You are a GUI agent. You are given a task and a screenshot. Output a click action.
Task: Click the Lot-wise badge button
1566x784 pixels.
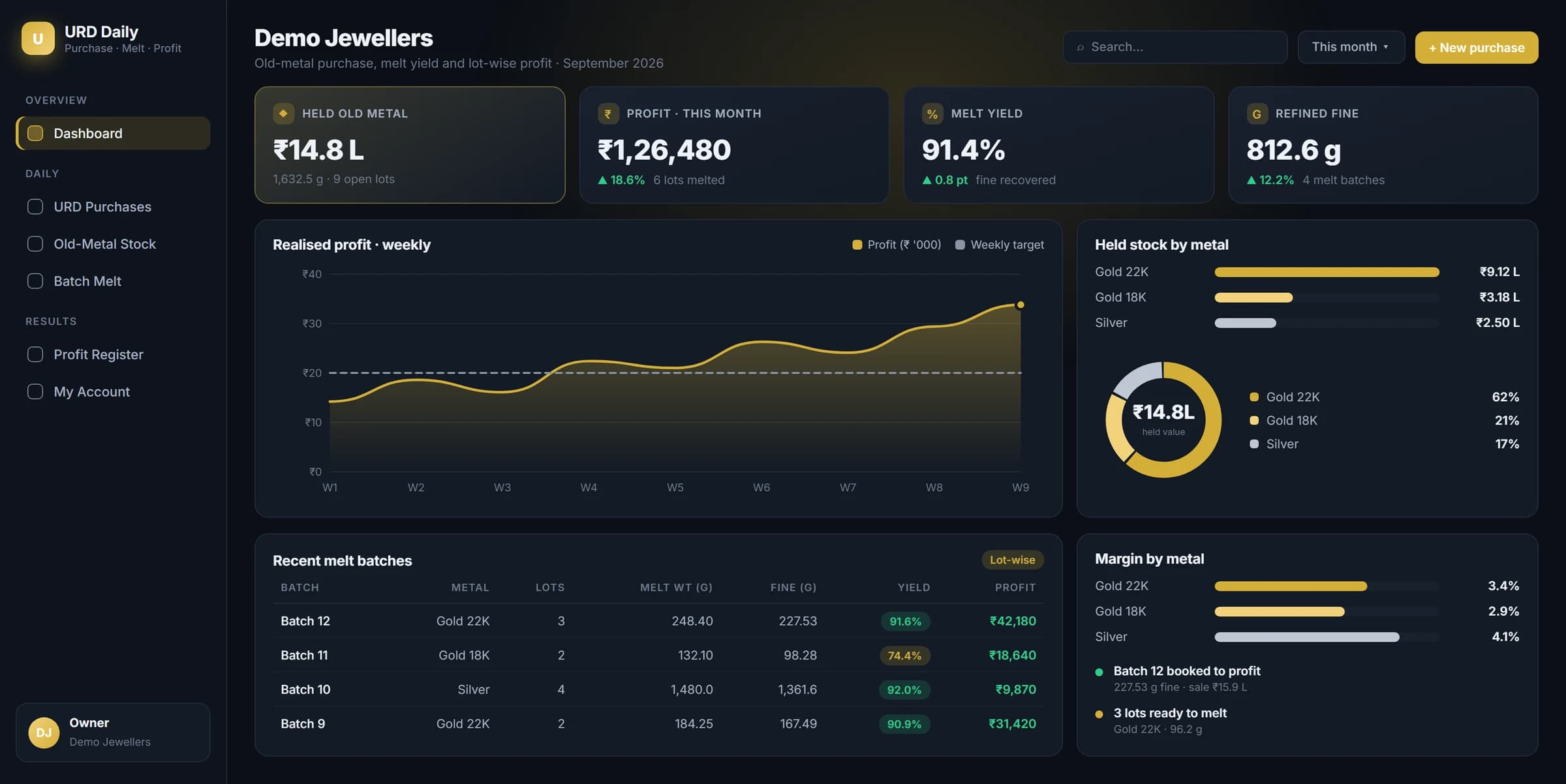tap(1012, 560)
